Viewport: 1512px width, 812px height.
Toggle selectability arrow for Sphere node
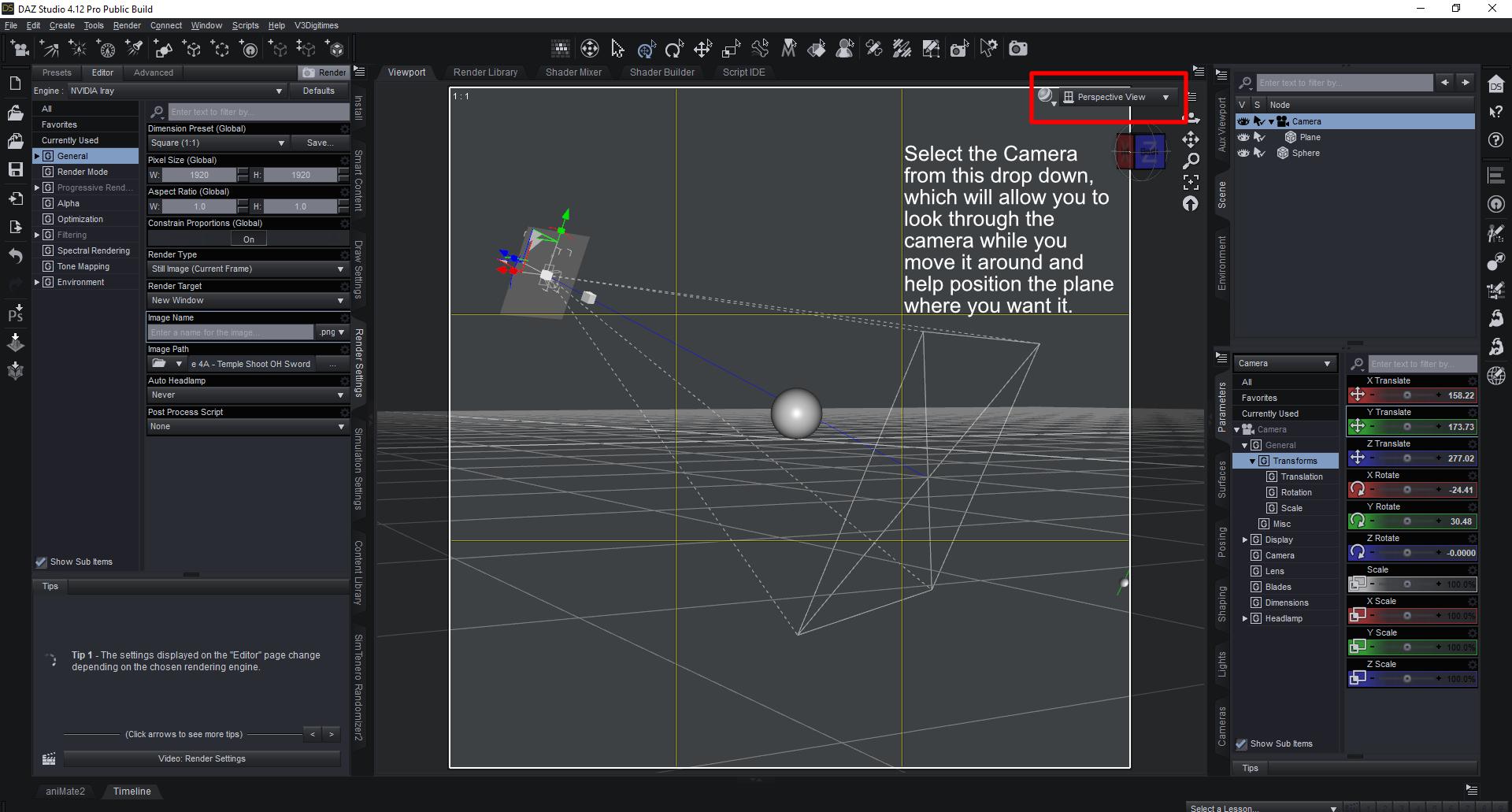tap(1259, 153)
